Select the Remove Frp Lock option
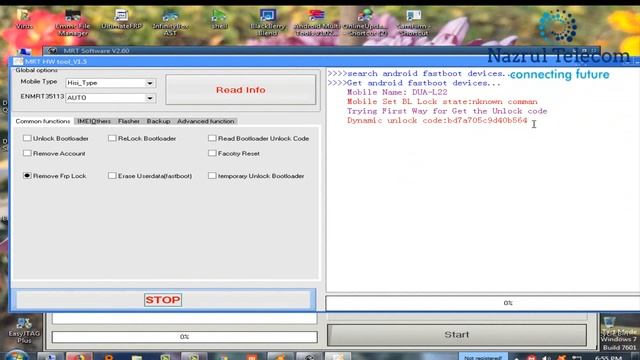Screen dimensions: 640x360 (x=27, y=176)
